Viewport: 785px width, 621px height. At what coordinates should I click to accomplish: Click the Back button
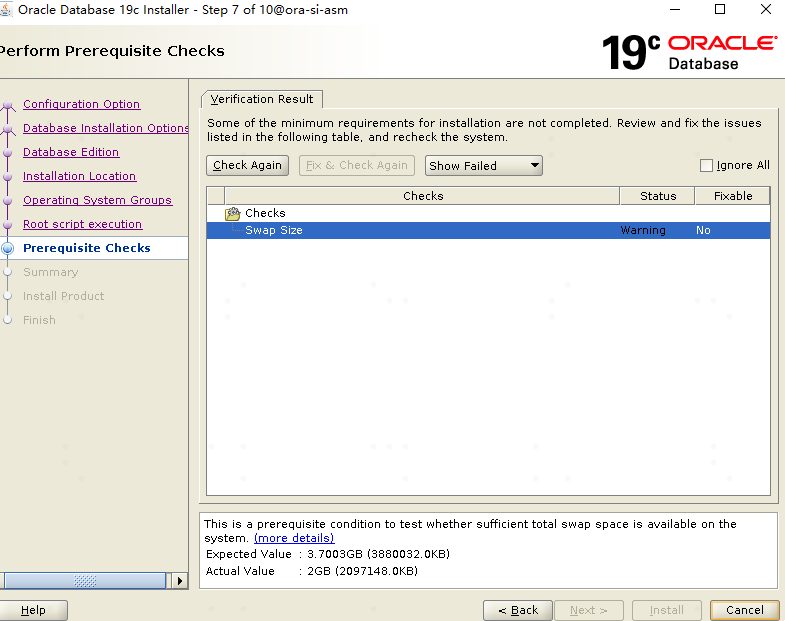pyautogui.click(x=518, y=610)
